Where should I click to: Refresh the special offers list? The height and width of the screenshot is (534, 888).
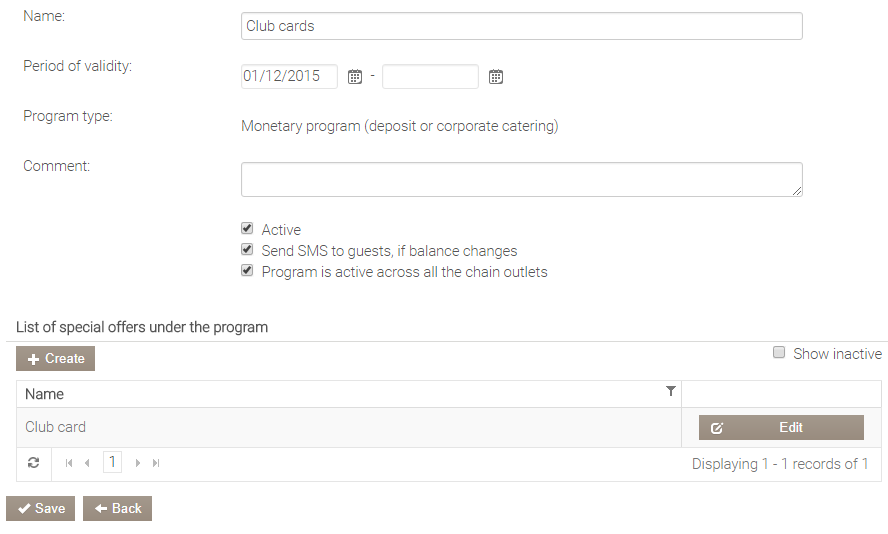(33, 463)
